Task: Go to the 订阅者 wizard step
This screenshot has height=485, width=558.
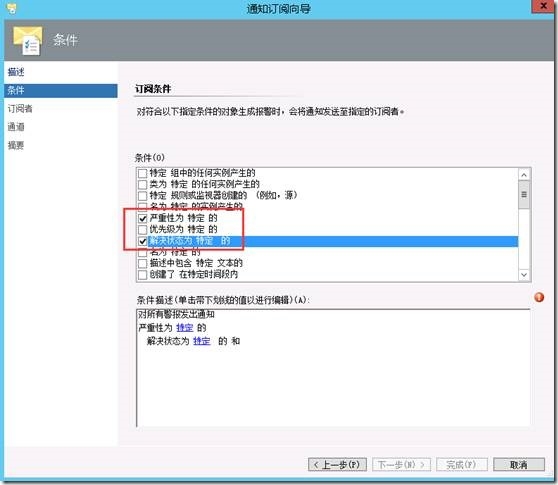Action: click(x=20, y=109)
